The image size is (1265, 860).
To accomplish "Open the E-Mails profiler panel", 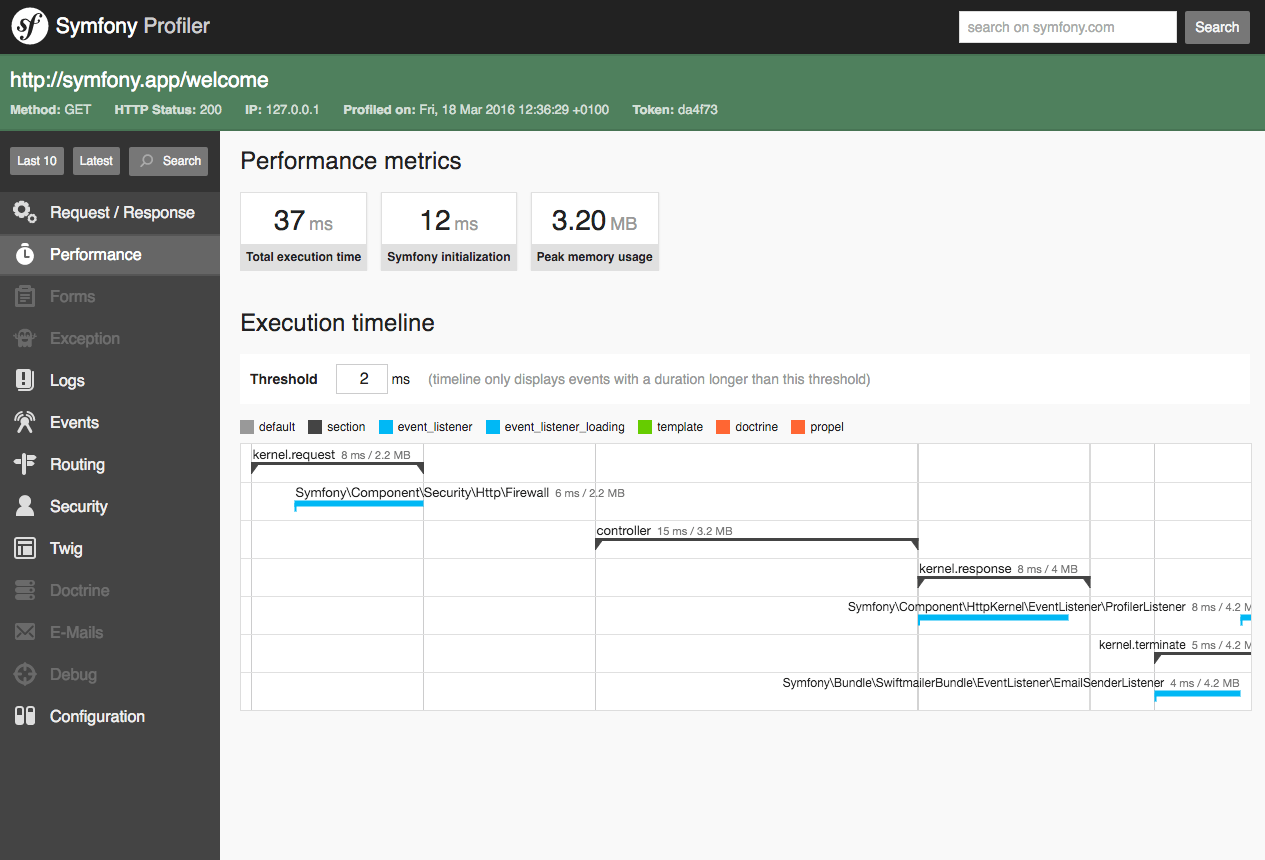I will [x=77, y=632].
